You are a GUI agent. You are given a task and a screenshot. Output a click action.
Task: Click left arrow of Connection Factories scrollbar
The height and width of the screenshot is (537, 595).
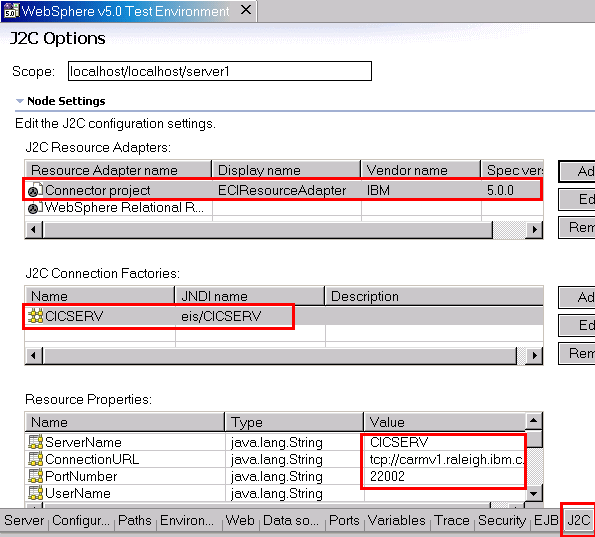[34, 355]
